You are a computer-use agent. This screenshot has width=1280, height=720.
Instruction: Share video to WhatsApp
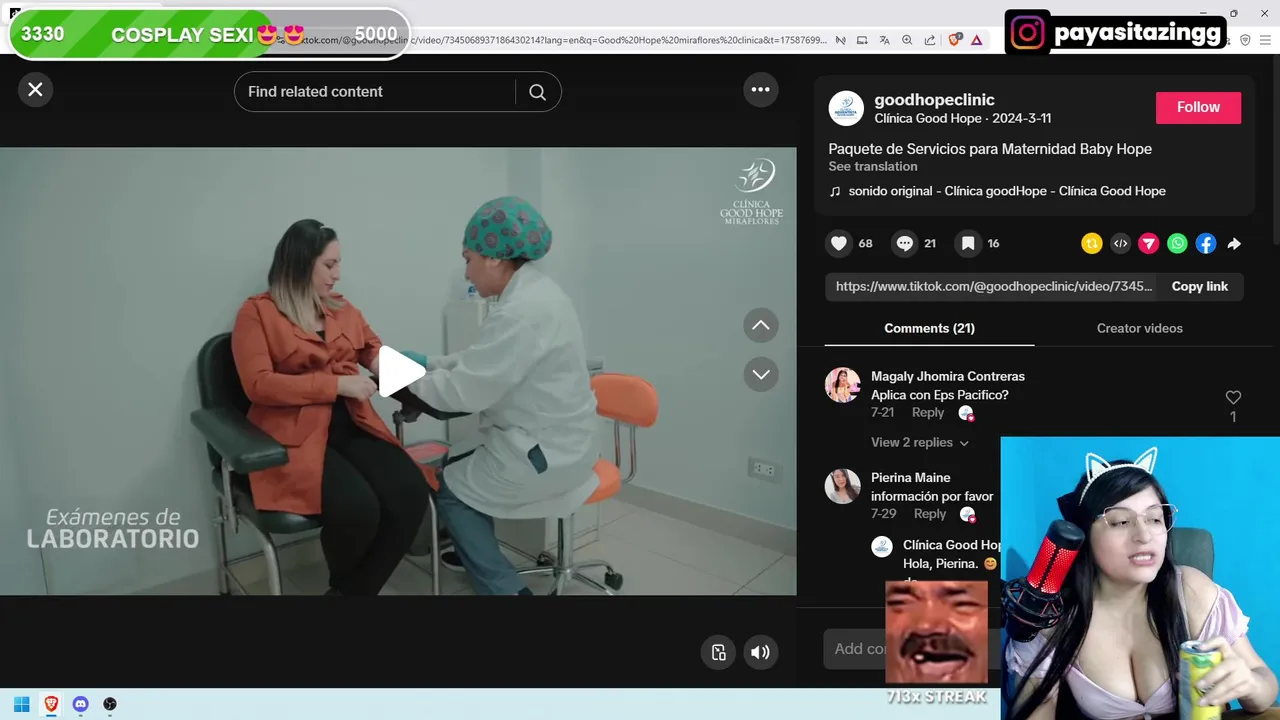1178,243
